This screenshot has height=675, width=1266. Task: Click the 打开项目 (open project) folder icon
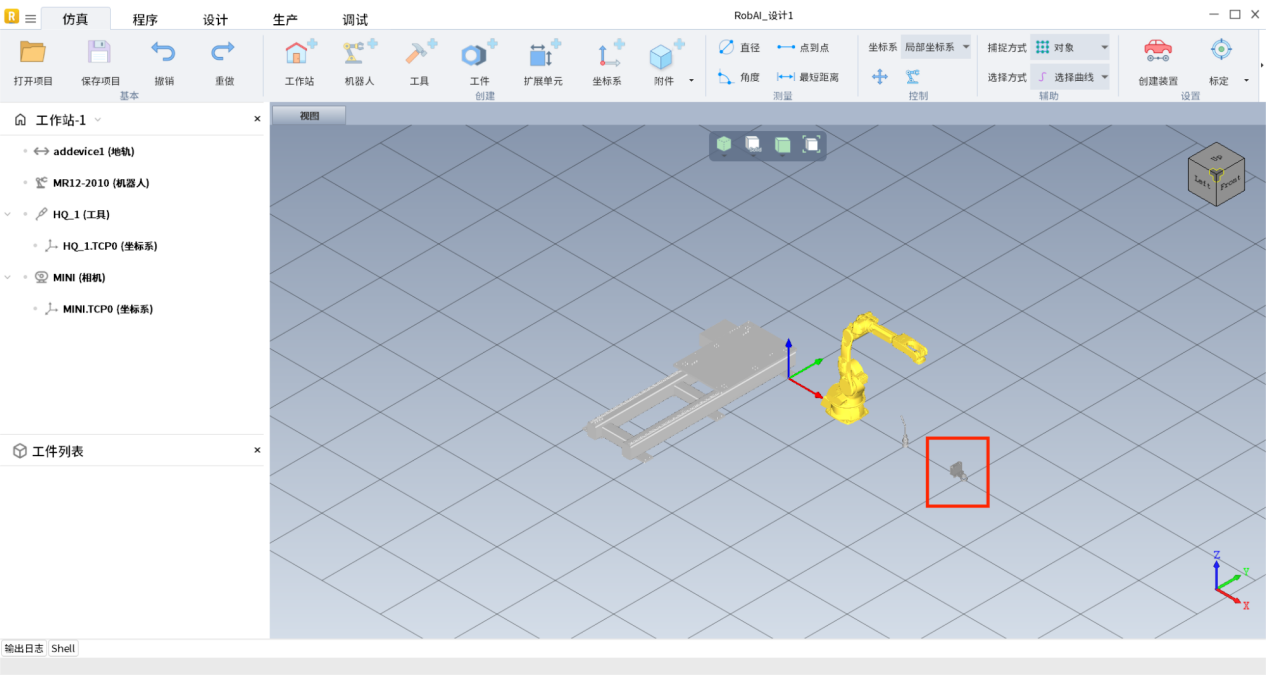33,53
